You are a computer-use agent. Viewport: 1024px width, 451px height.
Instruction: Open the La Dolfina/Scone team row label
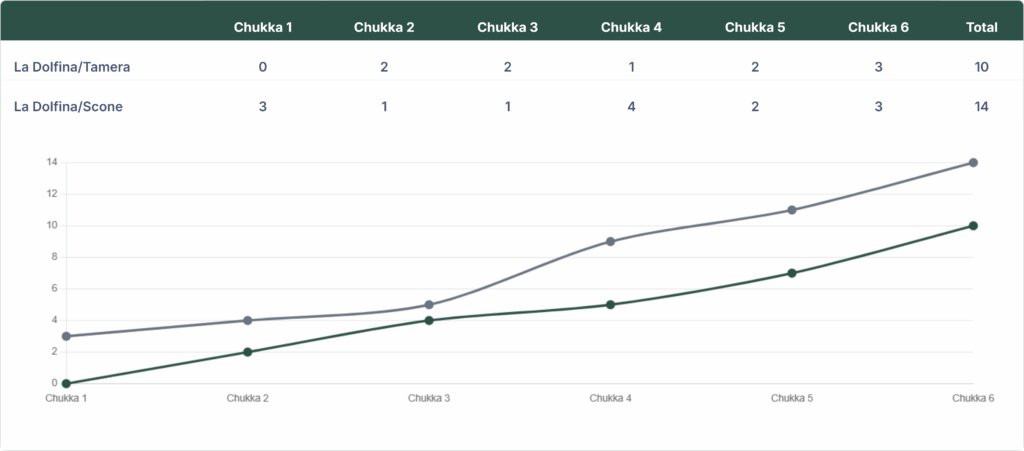(68, 106)
